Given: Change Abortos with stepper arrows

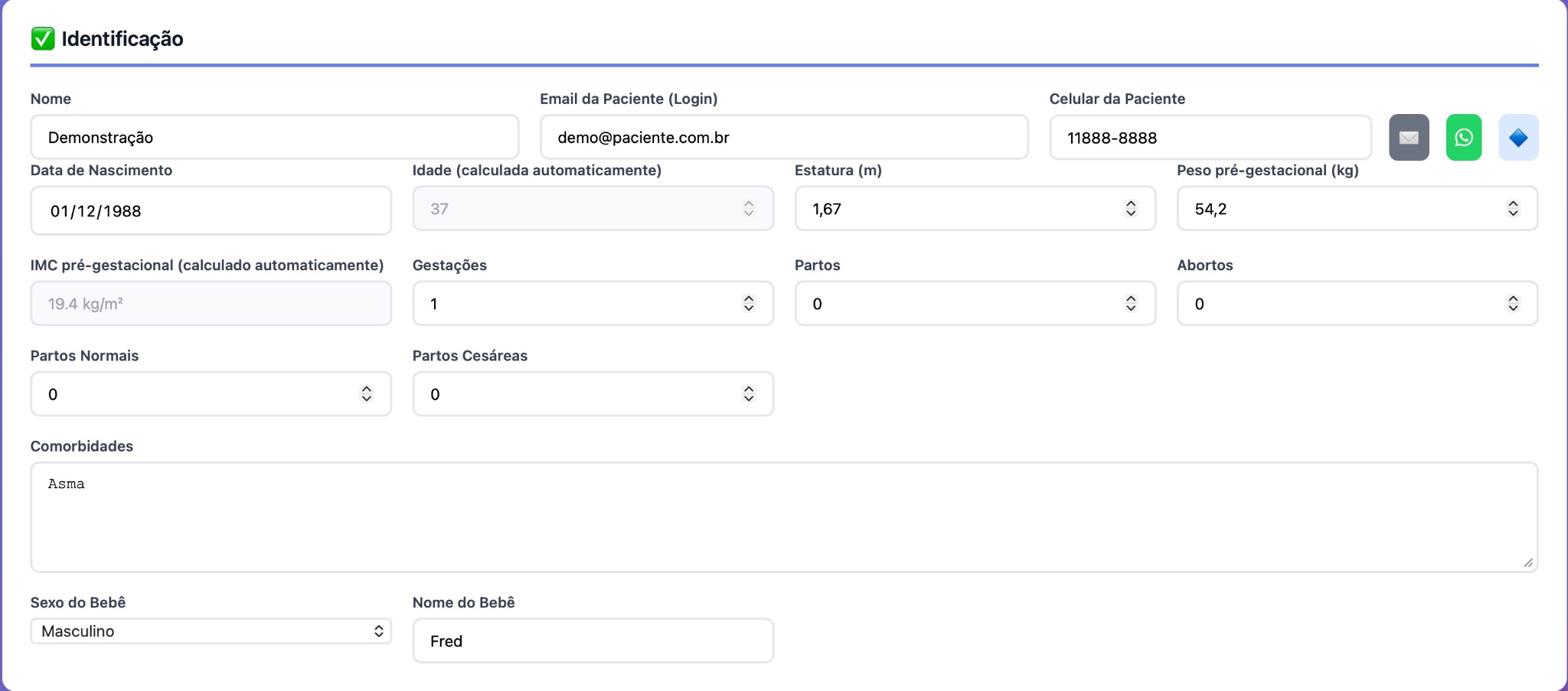Looking at the screenshot, I should pyautogui.click(x=1513, y=304).
